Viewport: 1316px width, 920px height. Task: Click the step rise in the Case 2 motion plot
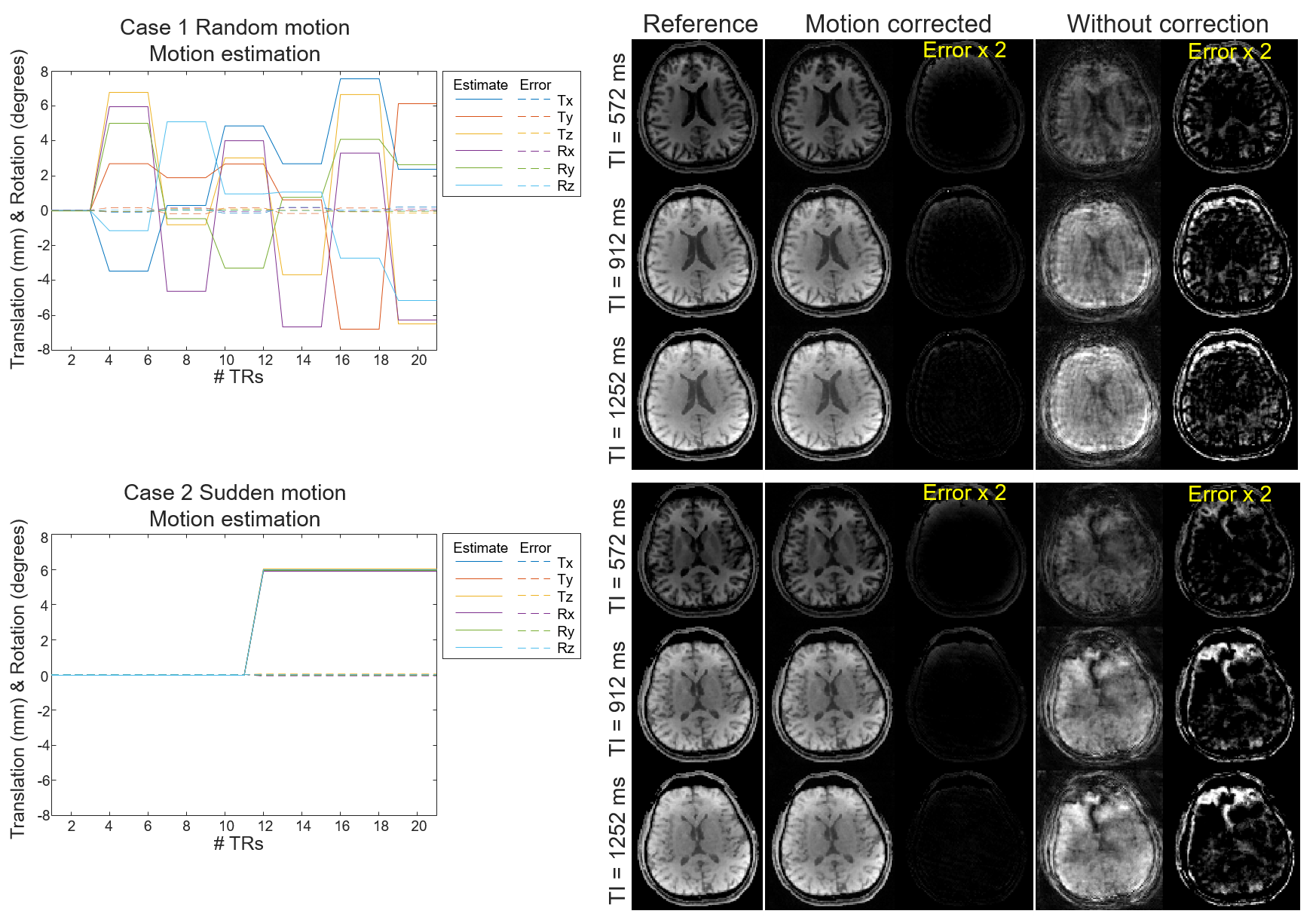[255, 622]
